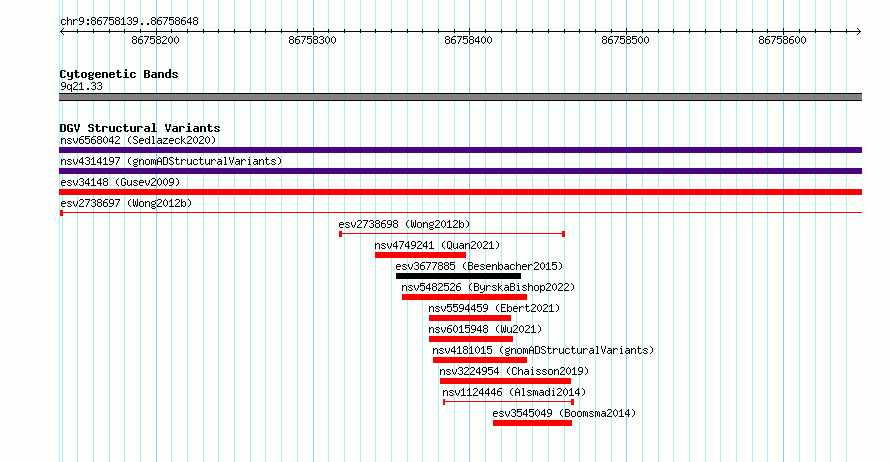Image resolution: width=890 pixels, height=462 pixels.
Task: Select the nsv4181015 red variant bar
Action: pyautogui.click(x=480, y=360)
